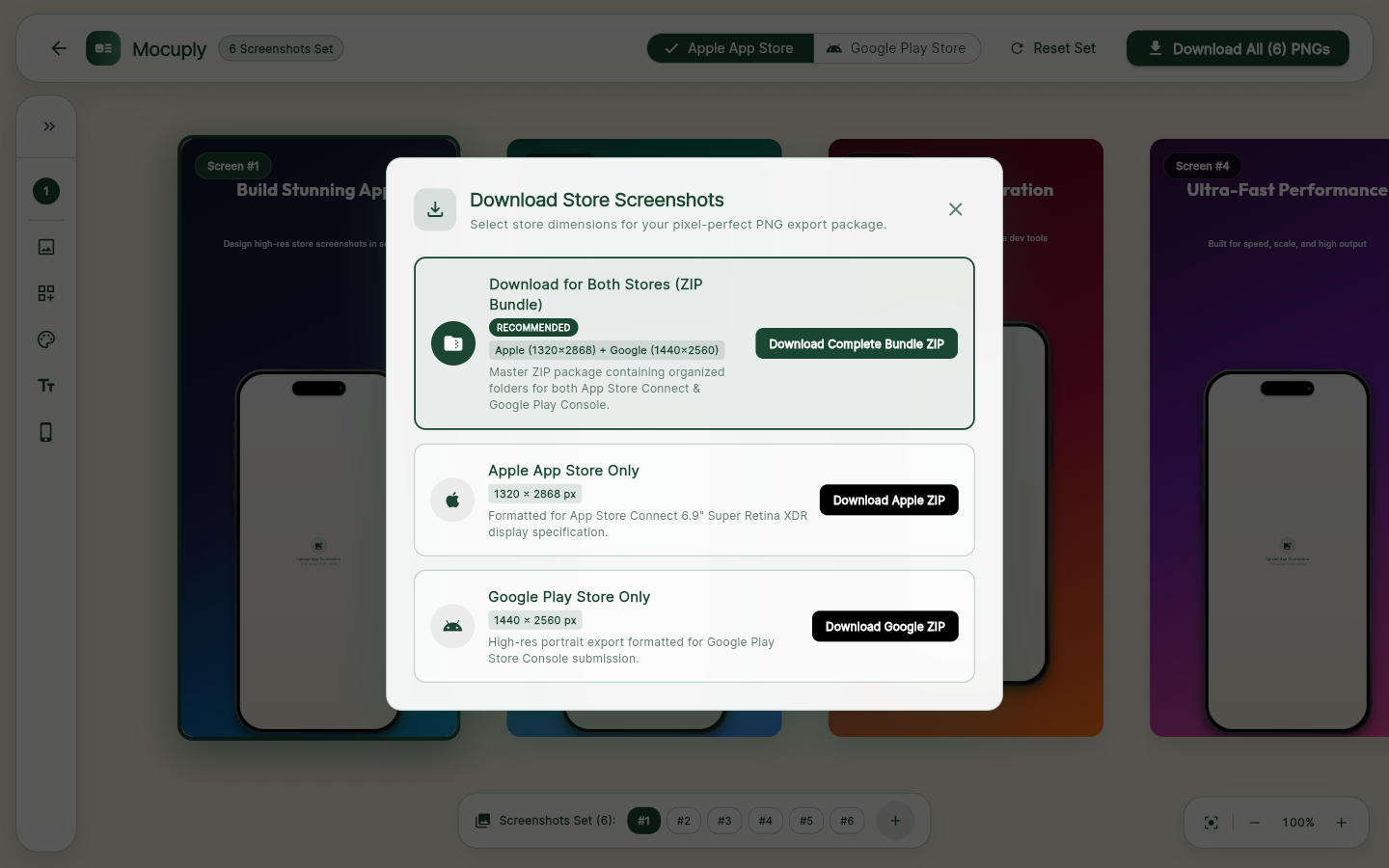This screenshot has height=868, width=1389.
Task: Open the layout grid-plus icon in sidebar
Action: coord(46,293)
